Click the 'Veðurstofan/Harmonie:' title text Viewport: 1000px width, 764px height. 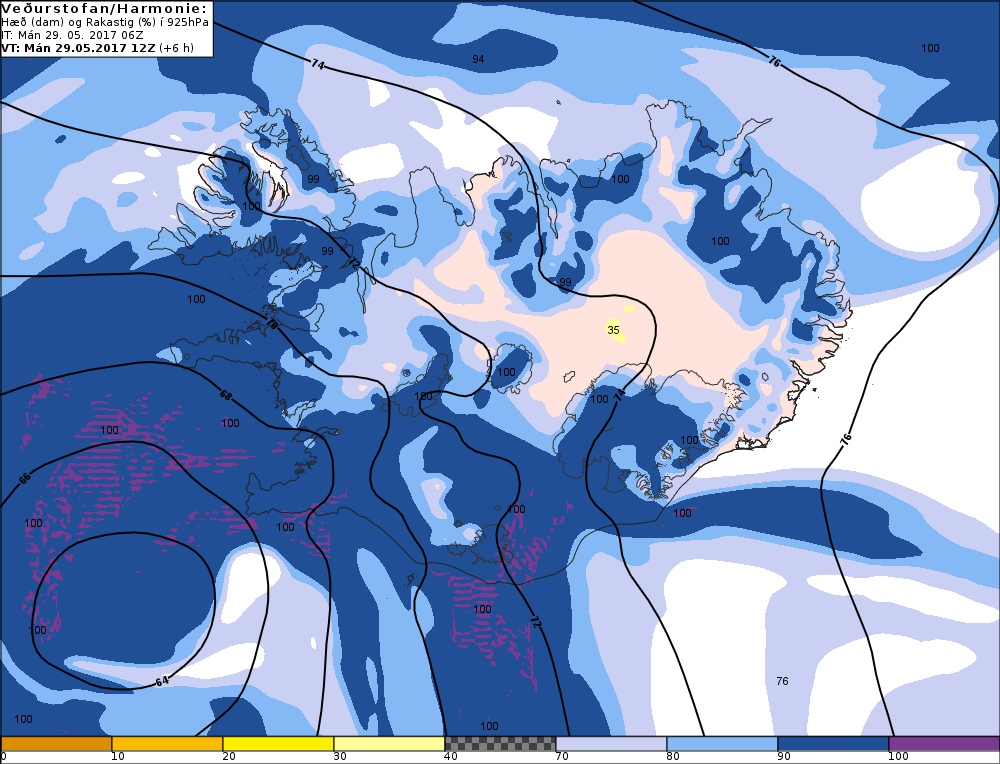pyautogui.click(x=105, y=9)
